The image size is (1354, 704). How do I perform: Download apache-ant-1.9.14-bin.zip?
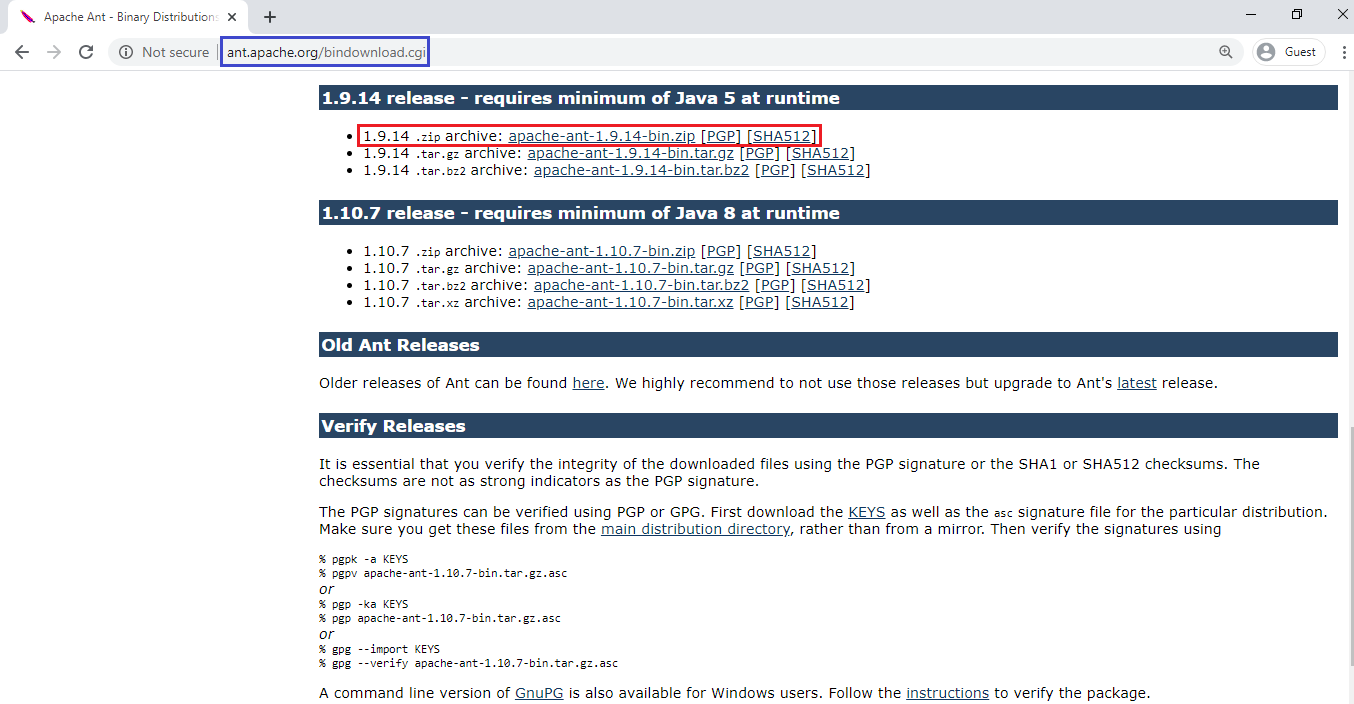click(601, 136)
